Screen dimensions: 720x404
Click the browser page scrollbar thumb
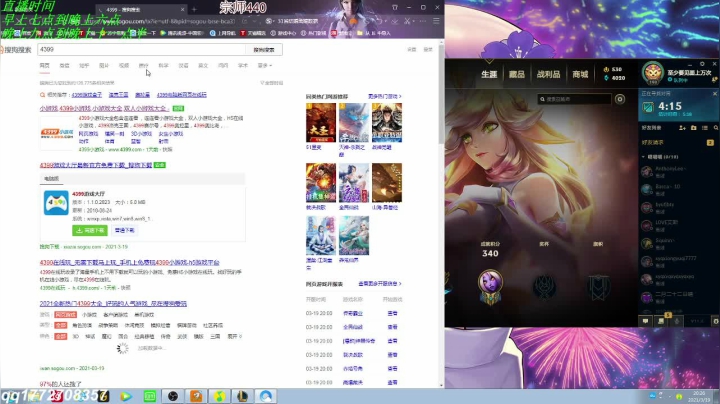441,94
